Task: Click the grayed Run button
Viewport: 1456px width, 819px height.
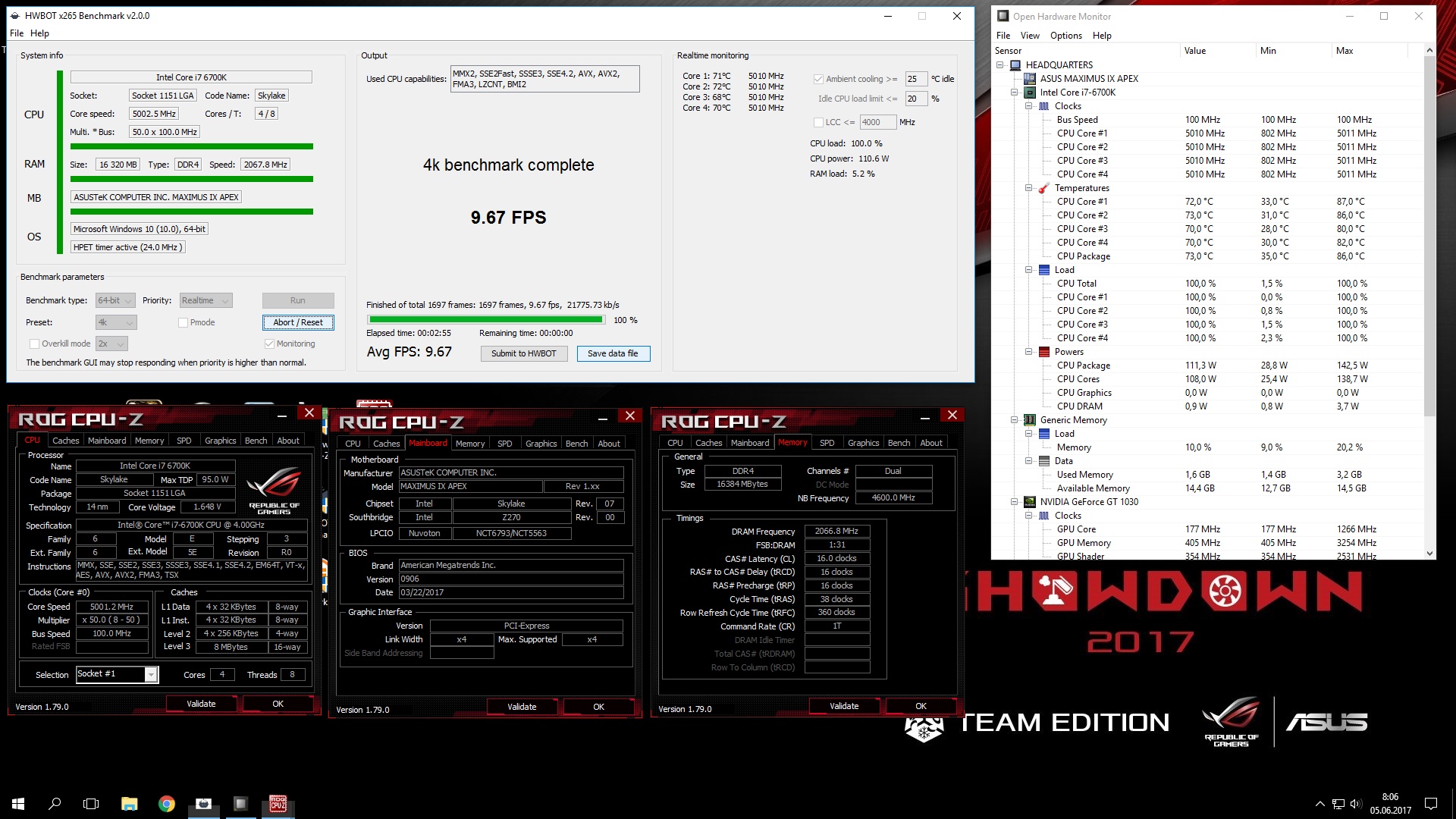Action: pyautogui.click(x=298, y=300)
